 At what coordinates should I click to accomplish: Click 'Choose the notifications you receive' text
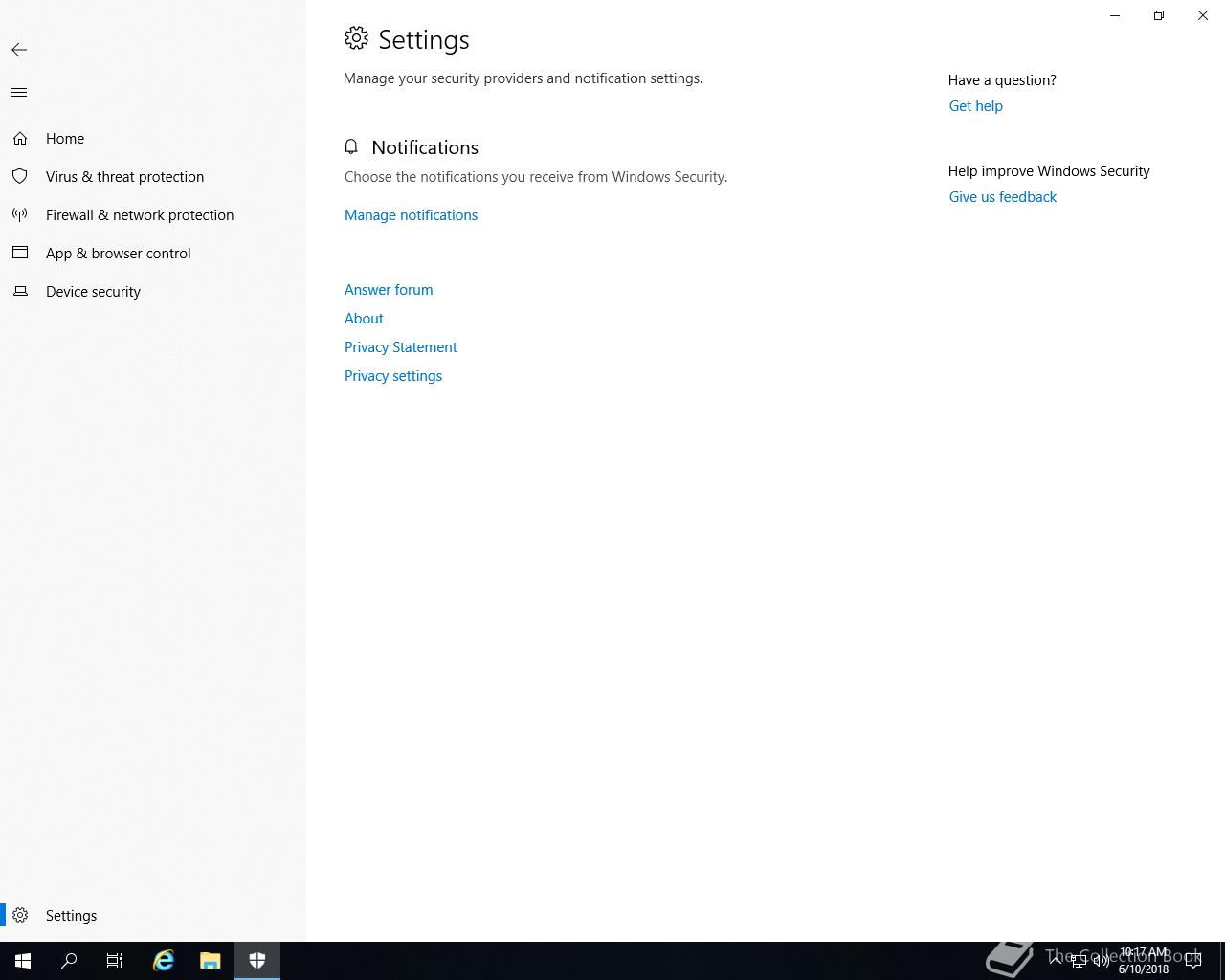[536, 177]
